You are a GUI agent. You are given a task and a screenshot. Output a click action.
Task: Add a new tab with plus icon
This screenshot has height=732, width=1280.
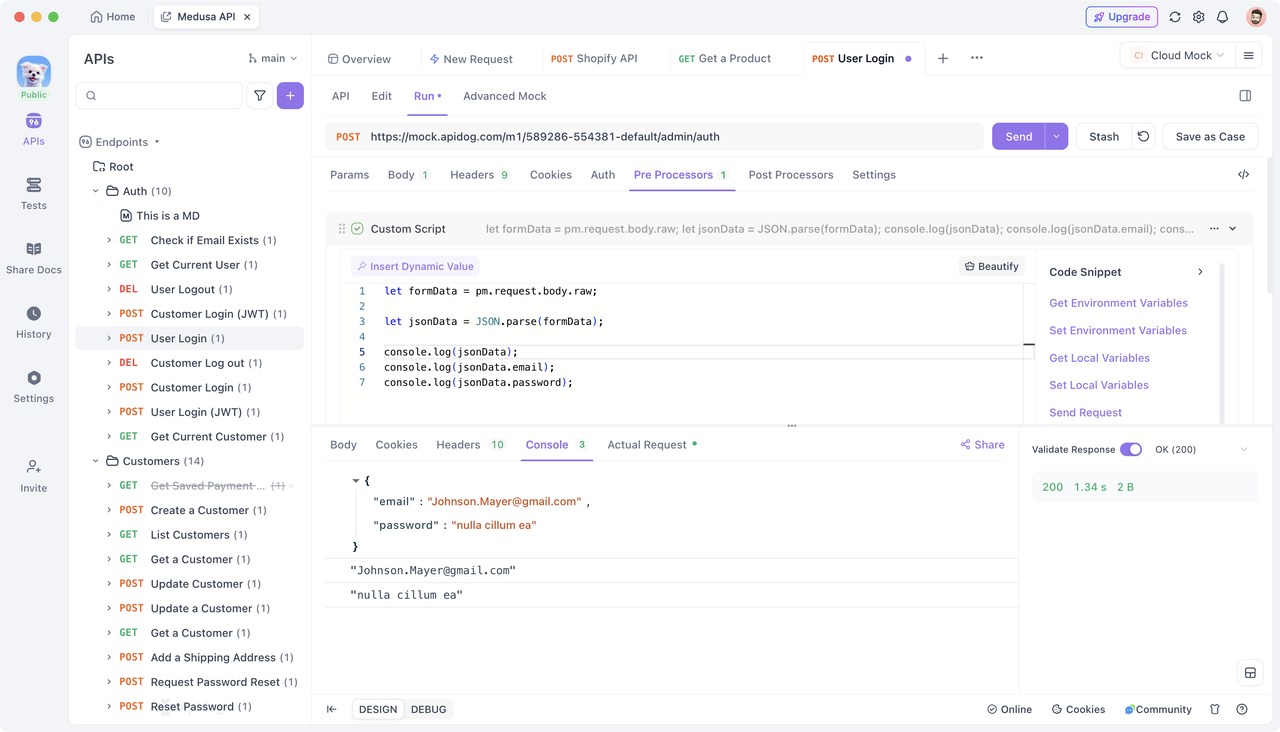942,58
